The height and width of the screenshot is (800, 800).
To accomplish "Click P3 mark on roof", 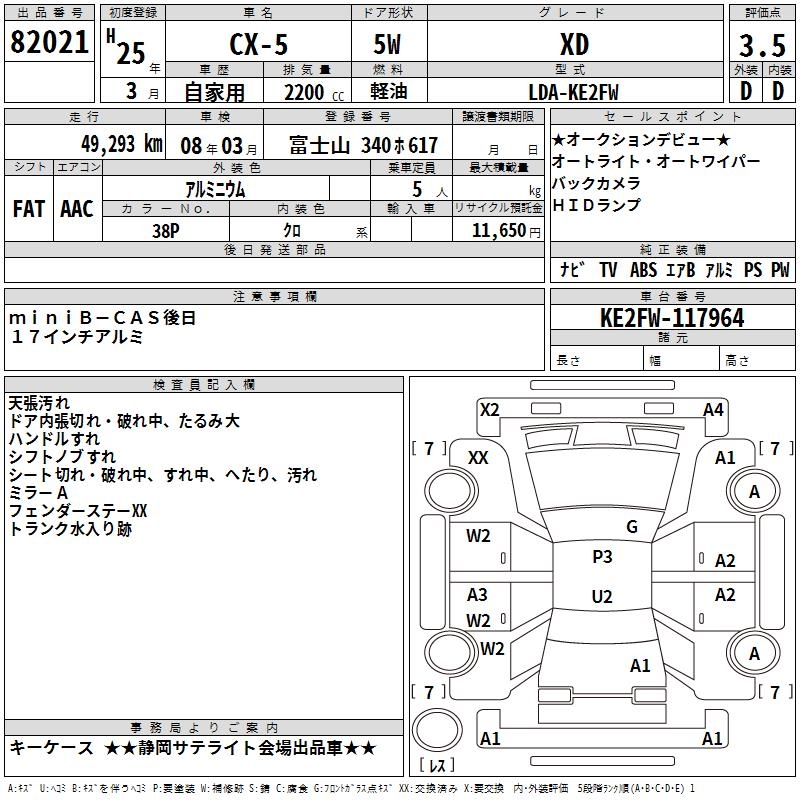I will [x=602, y=557].
